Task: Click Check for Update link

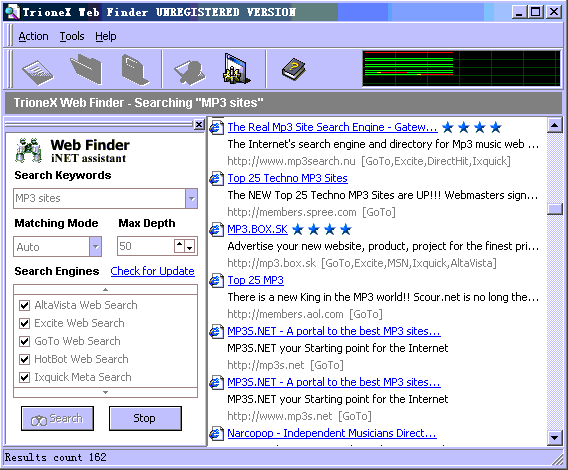Action: tap(153, 271)
